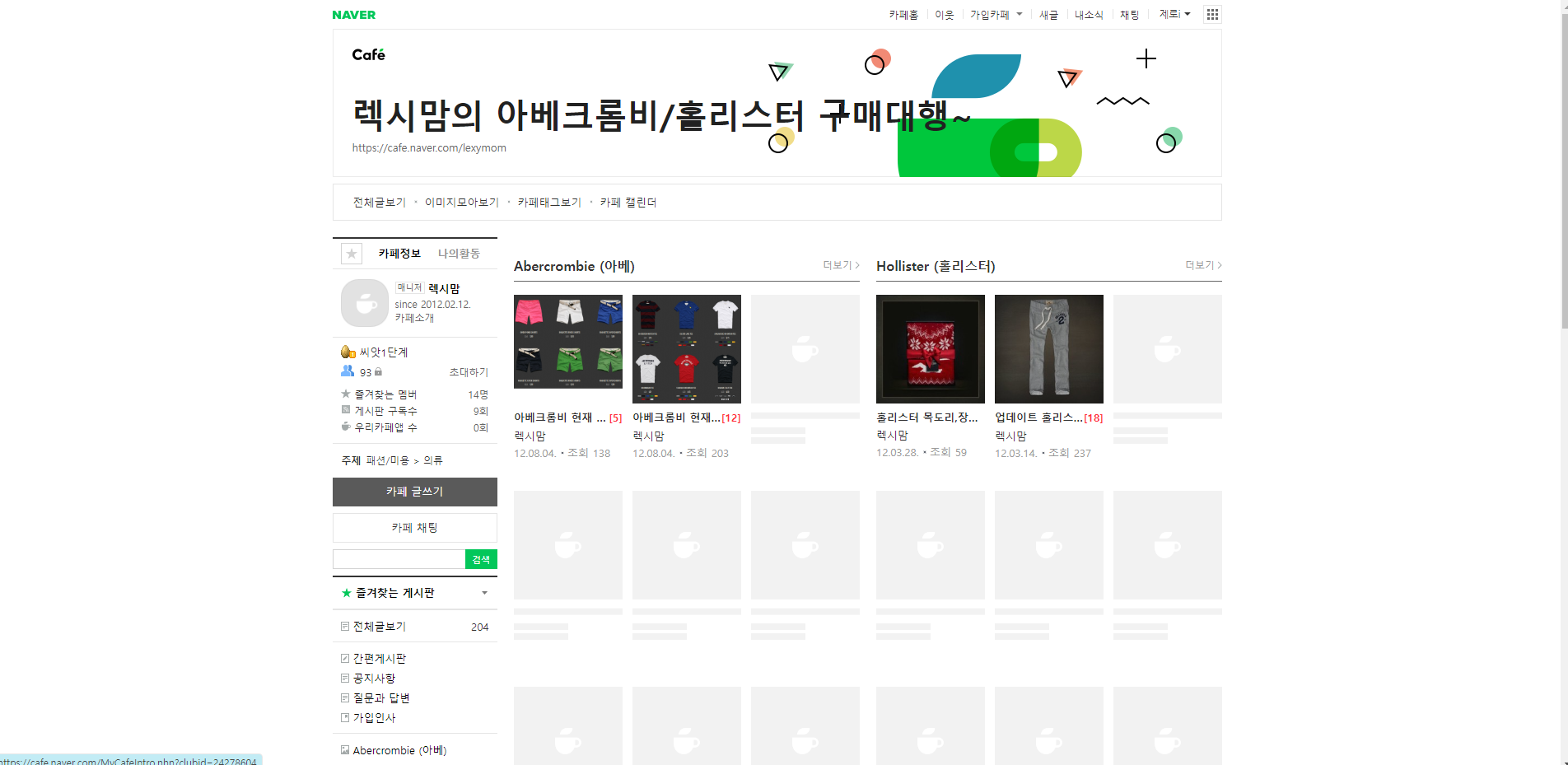Viewport: 1568px width, 765px height.
Task: Click the 패션/미용 category link
Action: (388, 460)
